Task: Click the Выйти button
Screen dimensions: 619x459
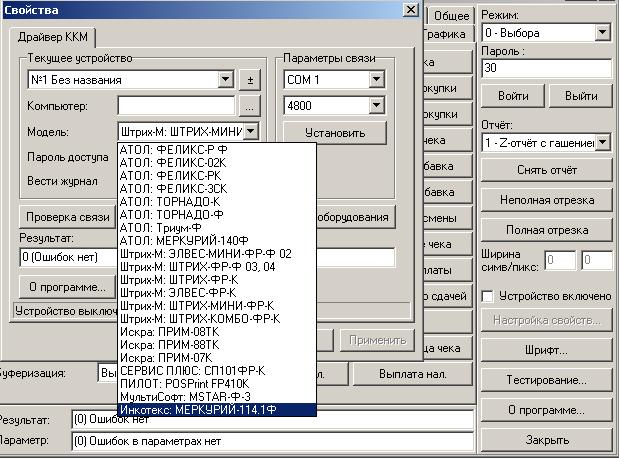Action: [x=581, y=96]
